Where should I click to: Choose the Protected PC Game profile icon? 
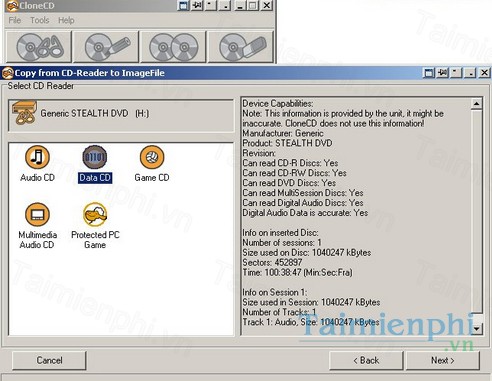click(95, 214)
